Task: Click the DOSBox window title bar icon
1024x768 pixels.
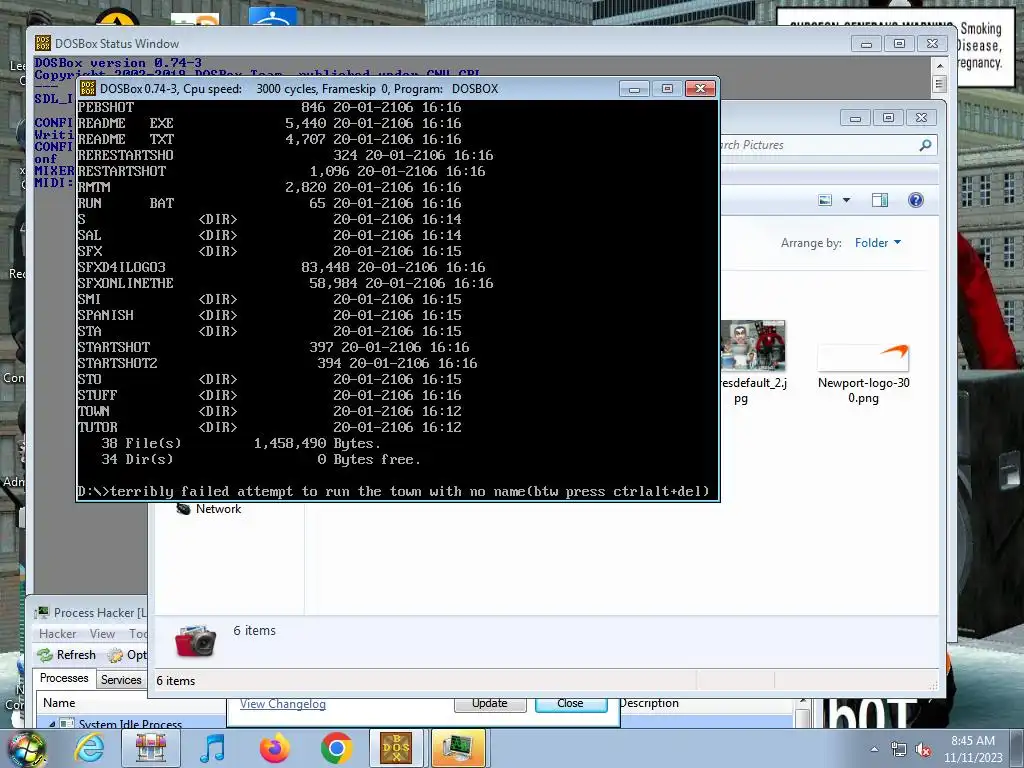Action: tap(88, 88)
